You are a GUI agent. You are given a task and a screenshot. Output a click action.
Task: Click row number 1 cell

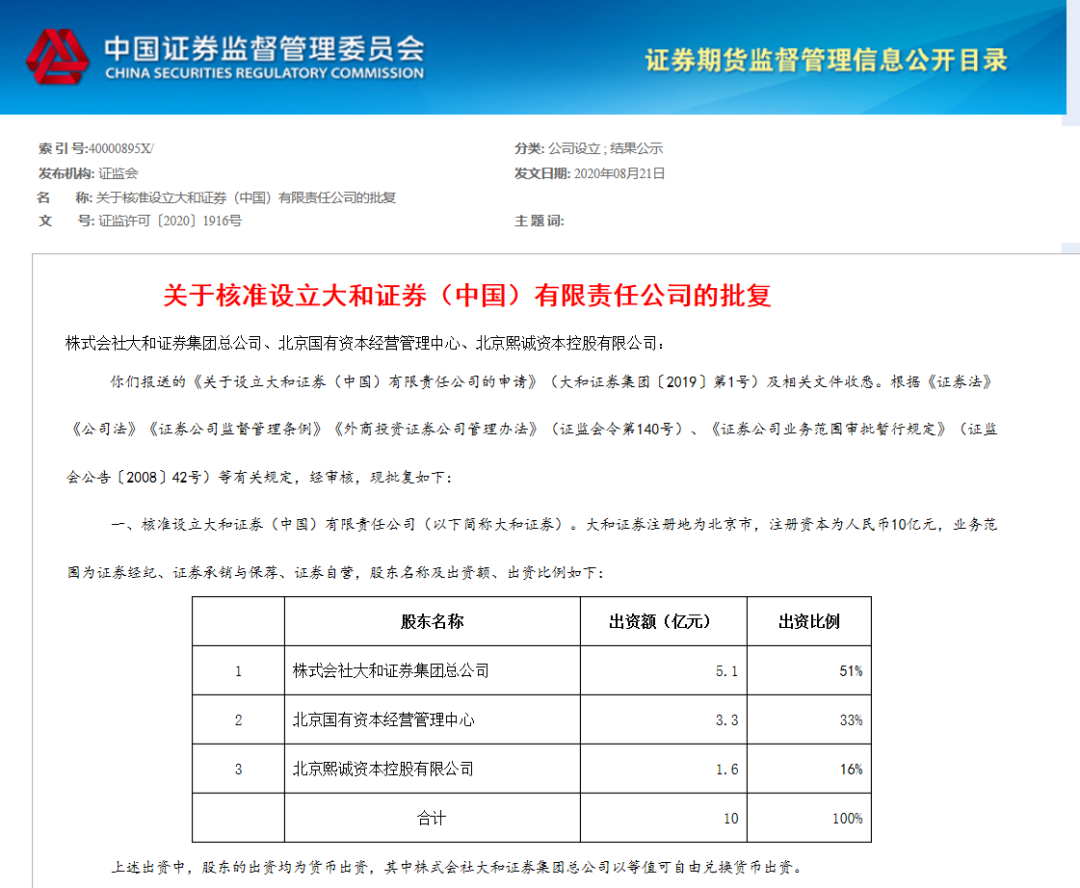[238, 670]
